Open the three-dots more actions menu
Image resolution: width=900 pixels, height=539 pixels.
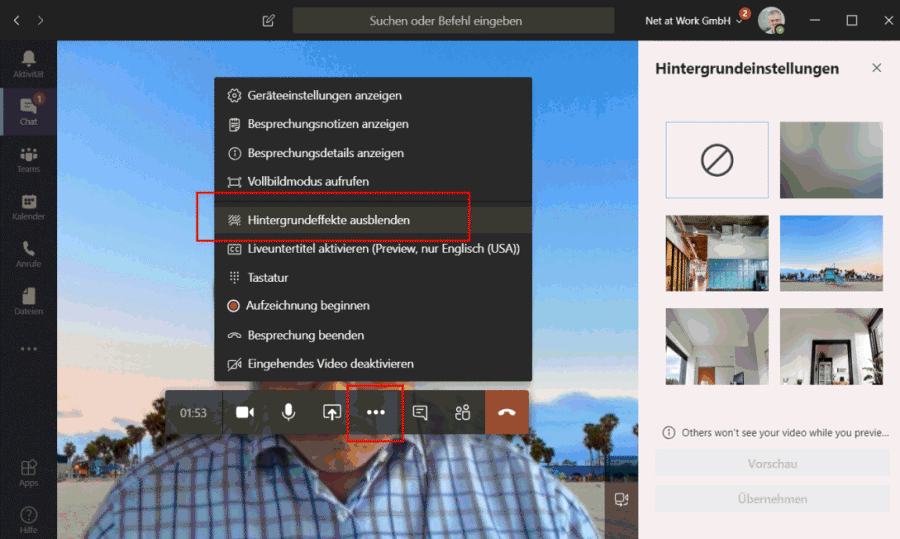[376, 412]
